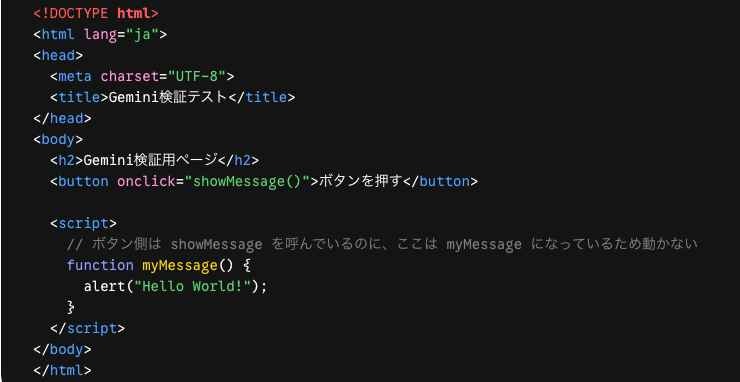This screenshot has height=382, width=740.
Task: Click the closing '</head>' tag
Action: tap(62, 118)
